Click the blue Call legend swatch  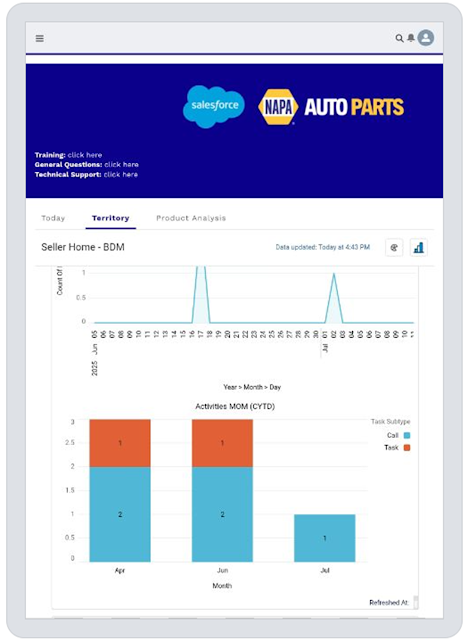point(407,436)
